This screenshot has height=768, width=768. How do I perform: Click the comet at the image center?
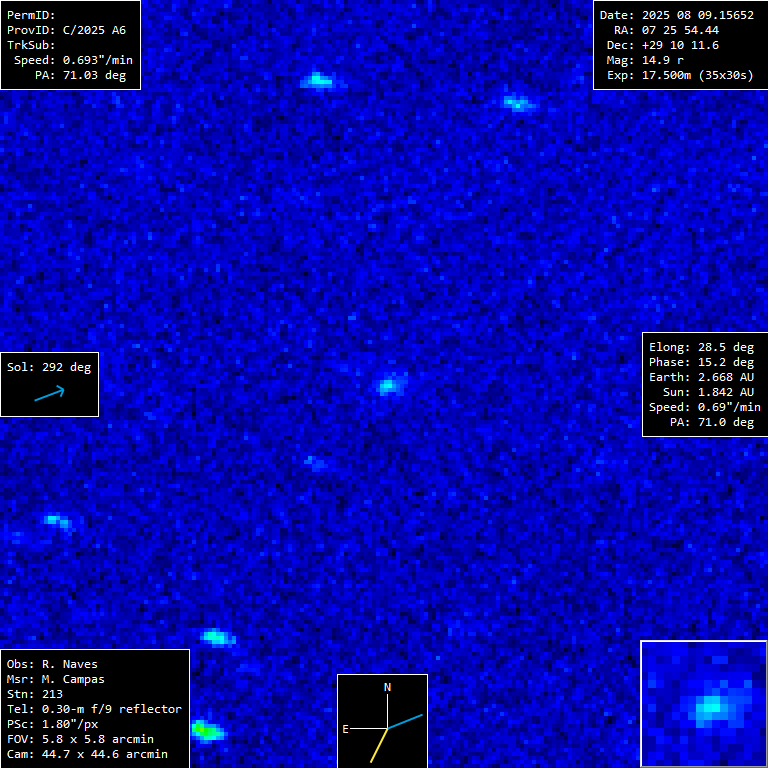pyautogui.click(x=389, y=385)
